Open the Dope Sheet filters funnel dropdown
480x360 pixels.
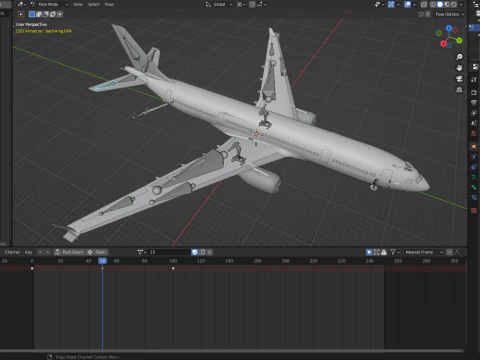pyautogui.click(x=395, y=252)
